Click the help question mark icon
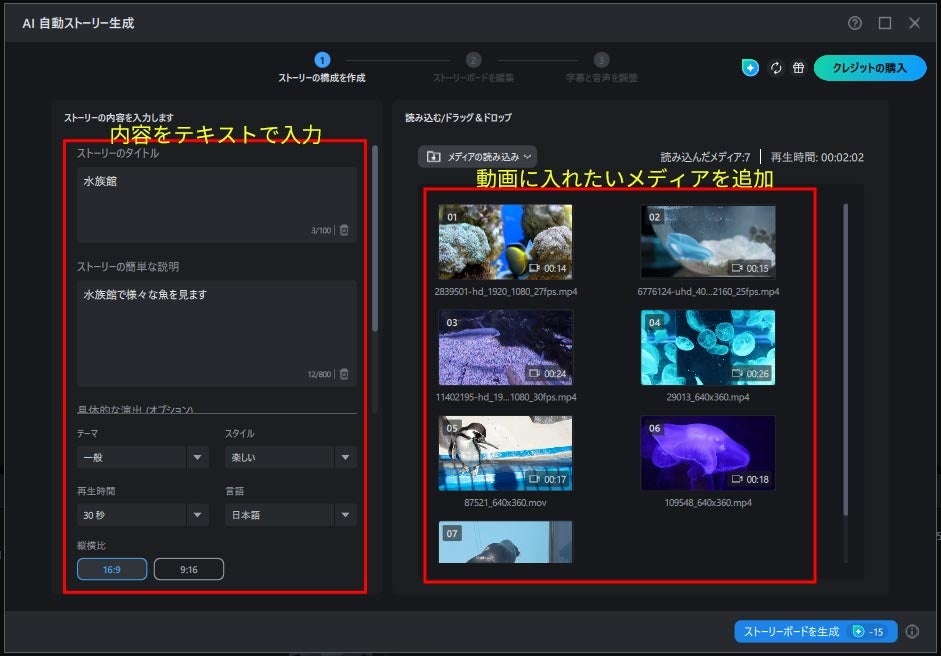941x656 pixels. tap(855, 23)
